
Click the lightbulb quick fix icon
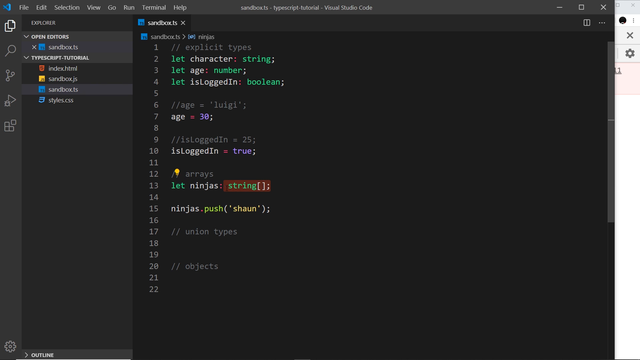(177, 173)
